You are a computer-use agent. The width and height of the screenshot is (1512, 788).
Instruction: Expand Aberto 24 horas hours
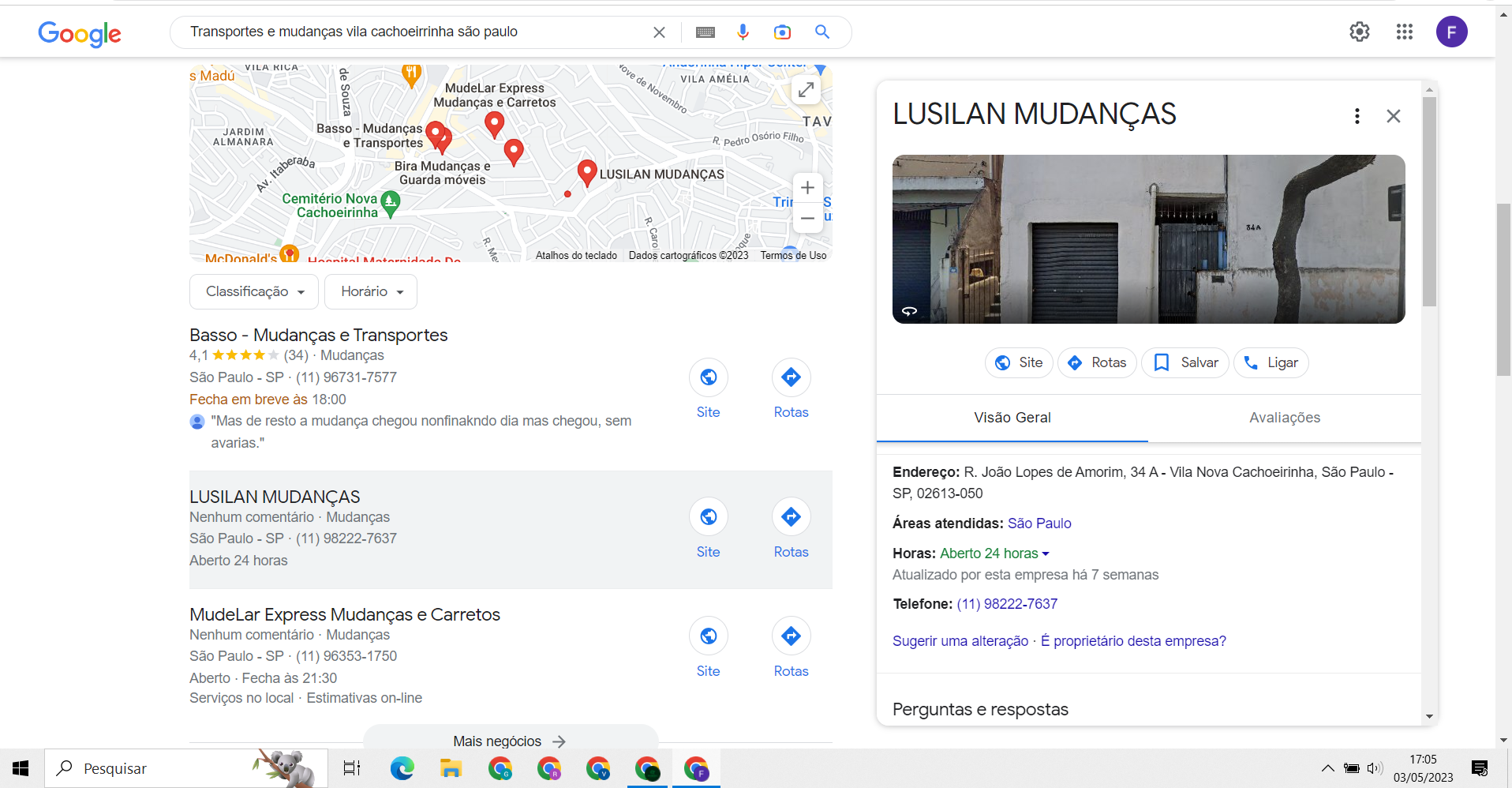[994, 553]
